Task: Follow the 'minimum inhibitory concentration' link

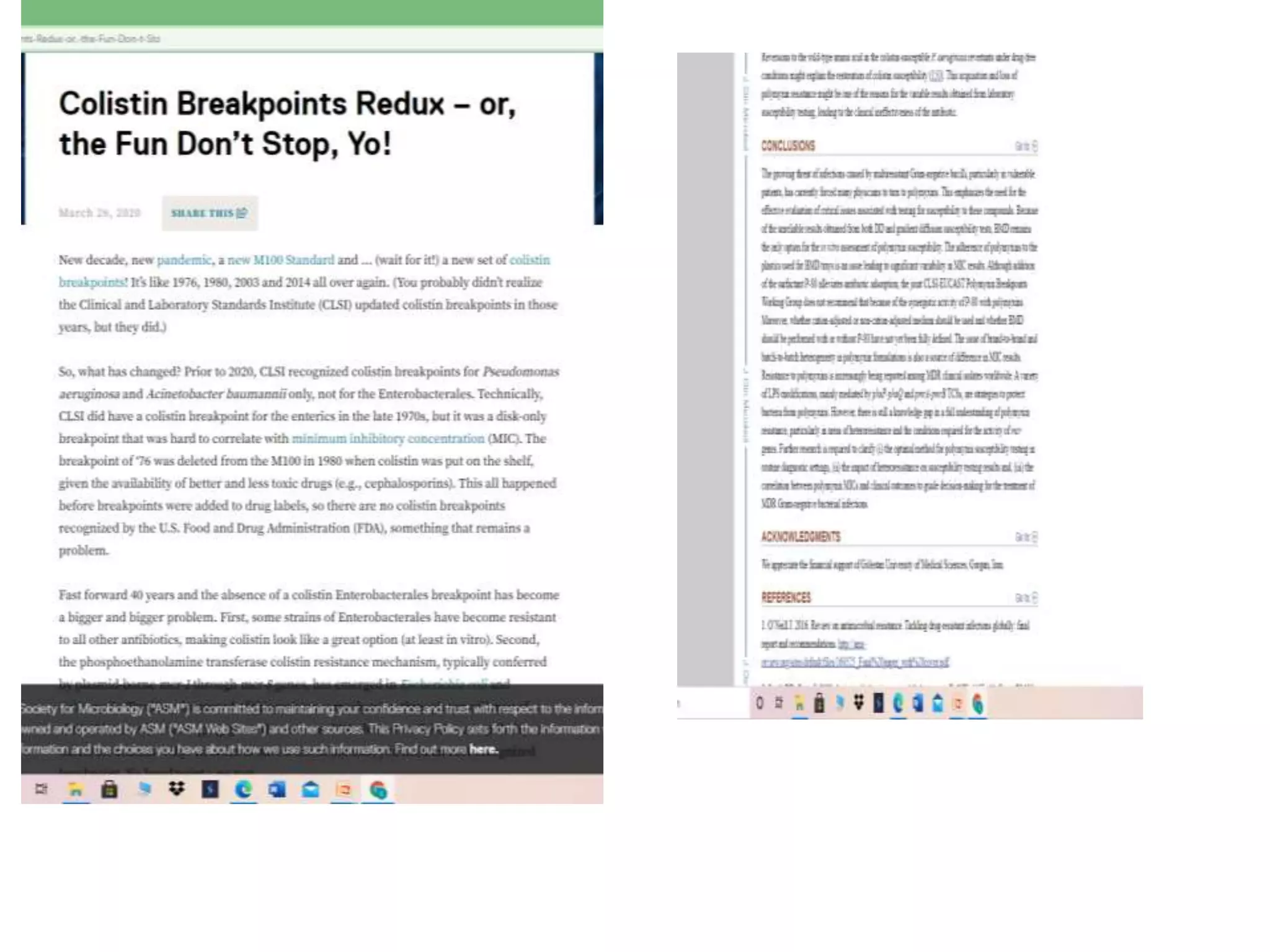Action: coord(388,438)
